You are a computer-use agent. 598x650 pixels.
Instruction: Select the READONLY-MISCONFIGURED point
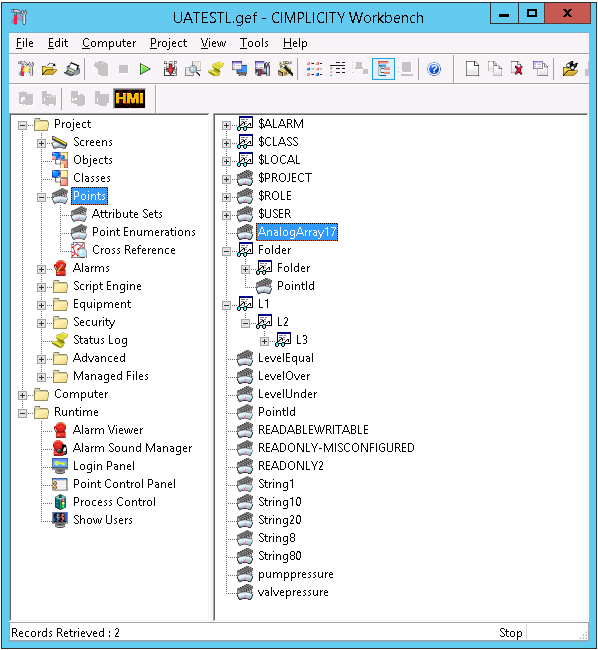click(x=336, y=448)
